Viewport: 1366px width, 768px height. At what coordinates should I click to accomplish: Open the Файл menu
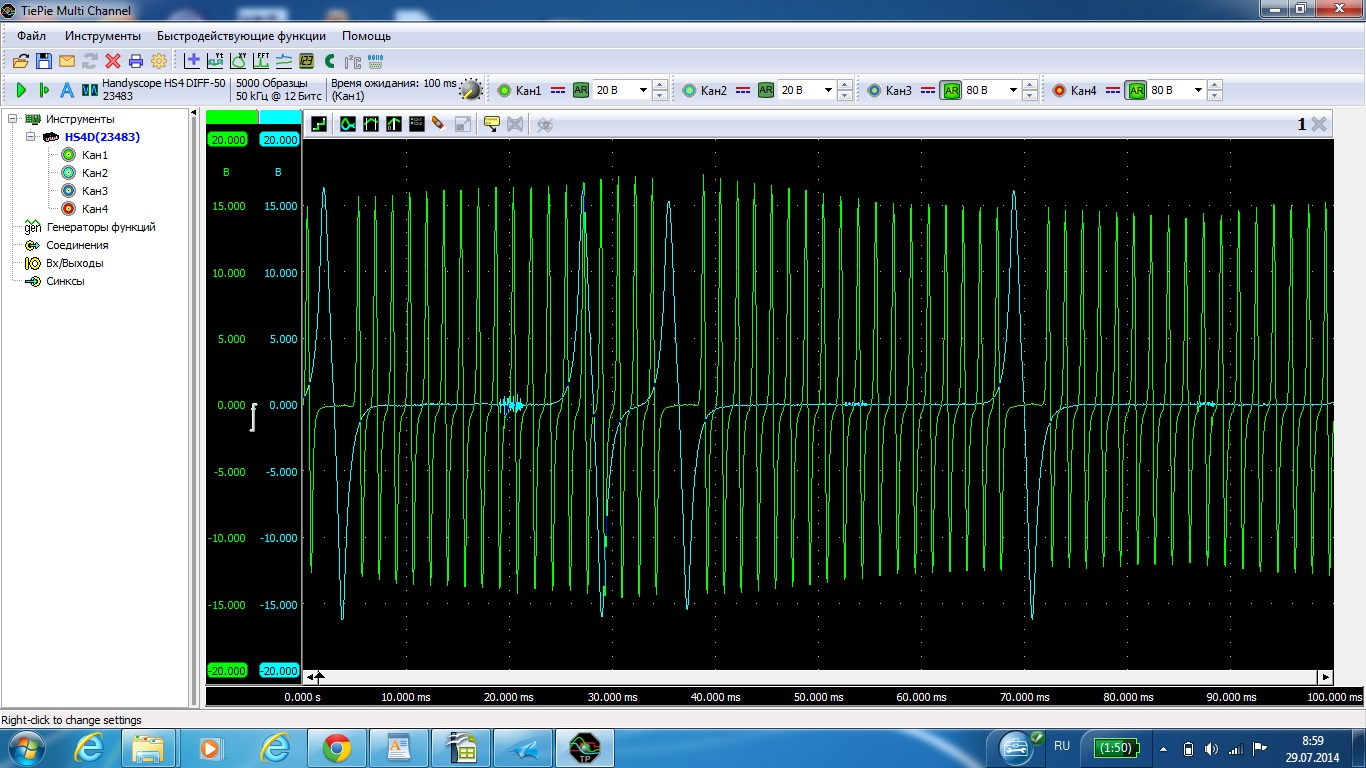click(32, 36)
